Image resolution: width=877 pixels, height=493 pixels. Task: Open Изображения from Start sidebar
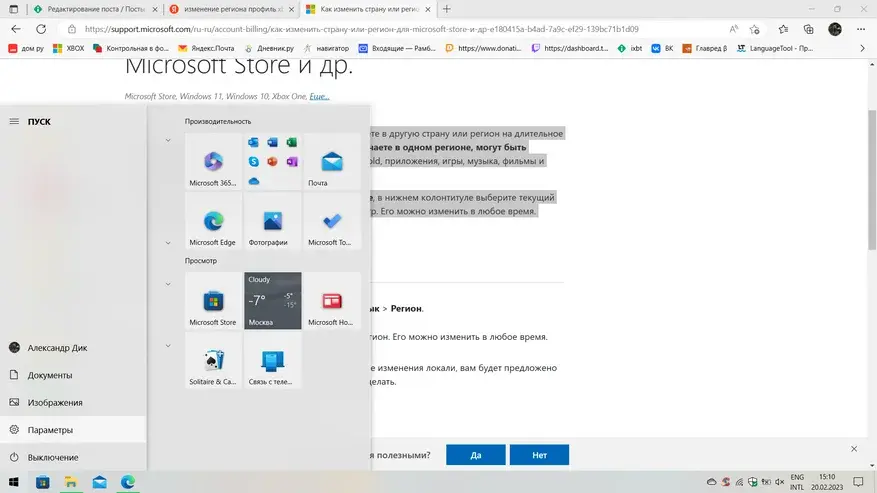73,402
